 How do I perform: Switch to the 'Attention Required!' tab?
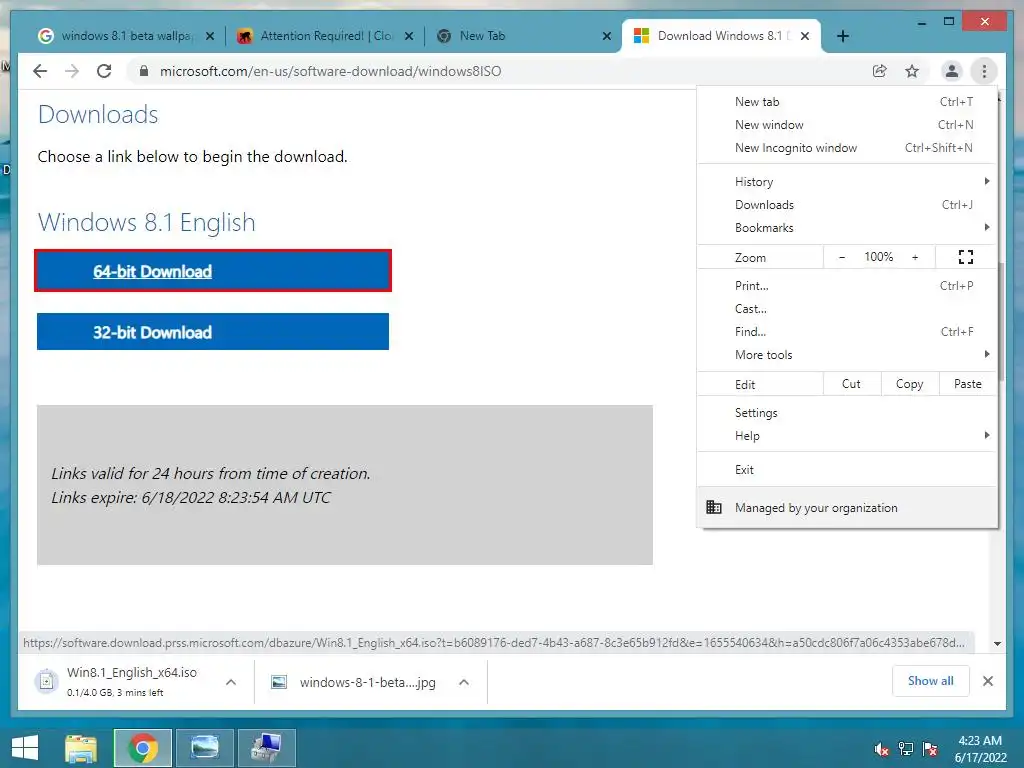[x=325, y=36]
